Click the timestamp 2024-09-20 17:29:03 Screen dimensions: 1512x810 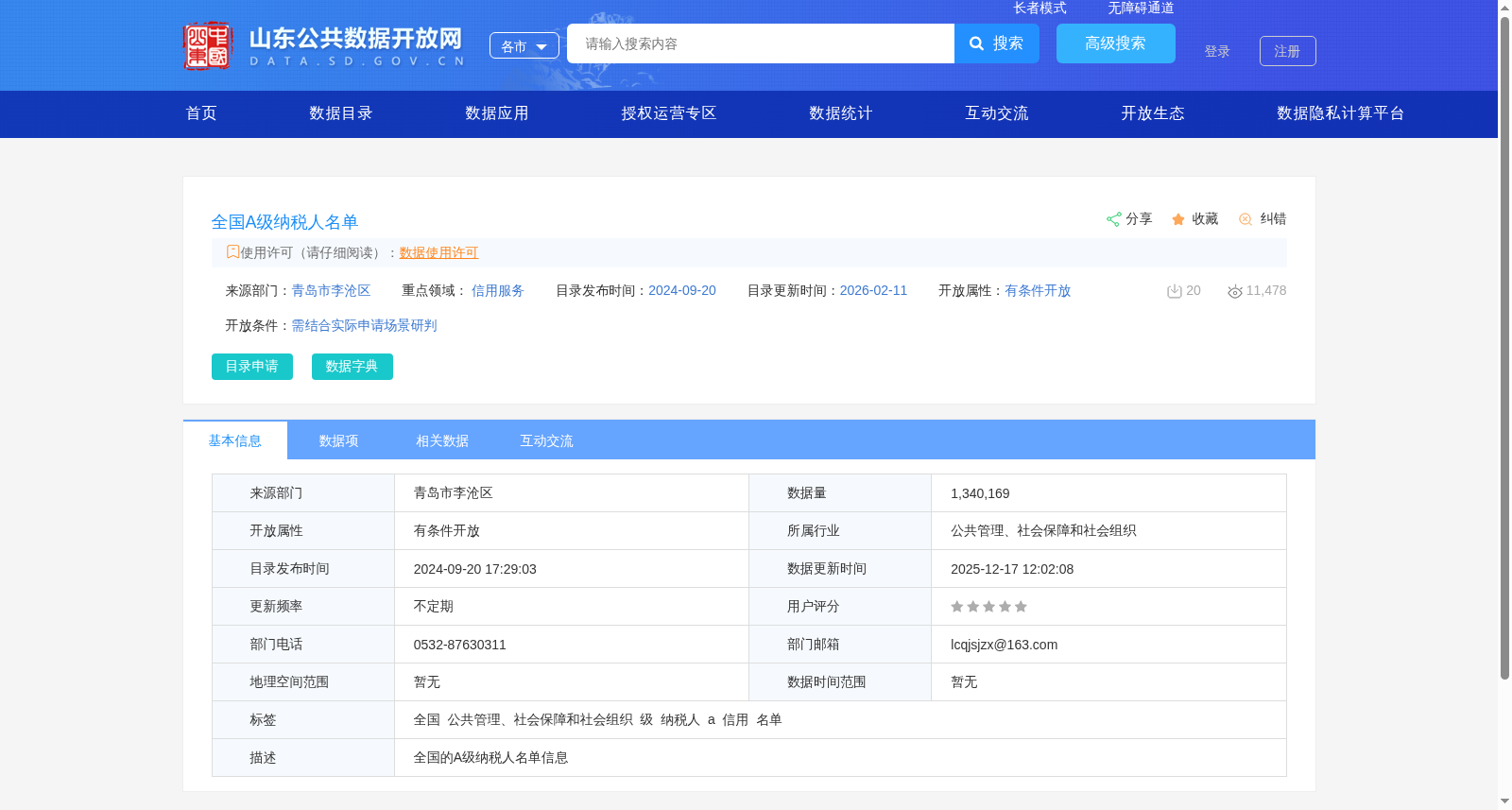click(475, 569)
